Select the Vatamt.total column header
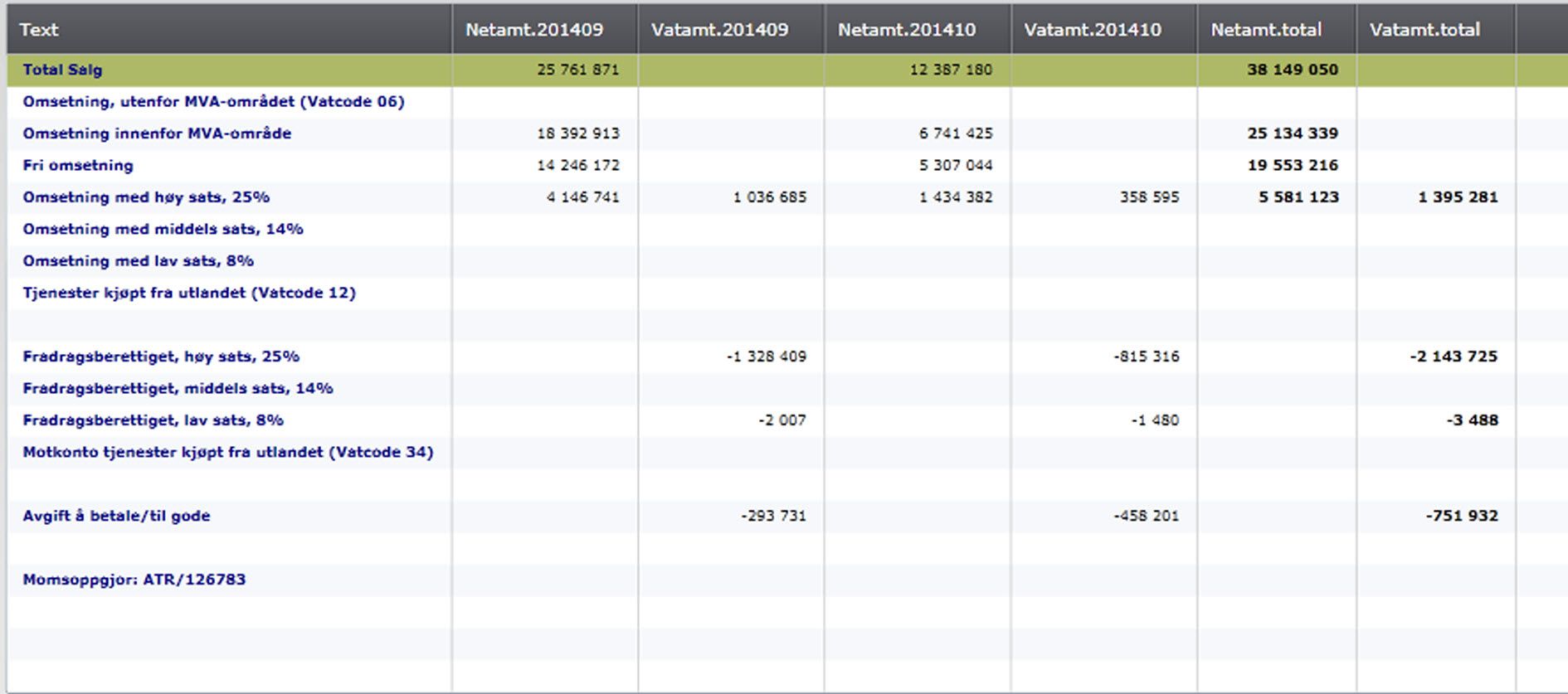The image size is (1568, 694). [x=1424, y=30]
